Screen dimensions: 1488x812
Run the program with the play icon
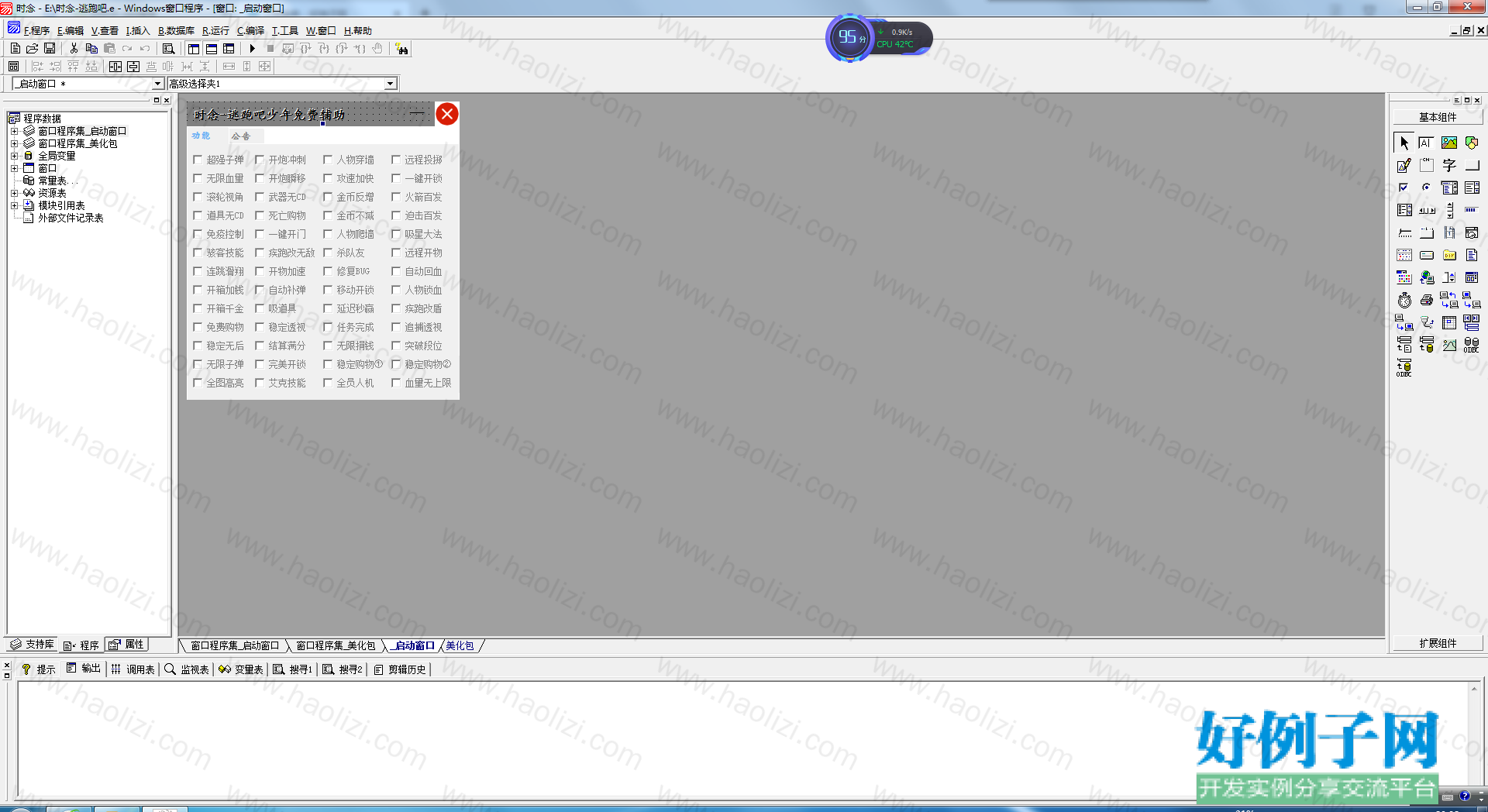click(x=253, y=48)
